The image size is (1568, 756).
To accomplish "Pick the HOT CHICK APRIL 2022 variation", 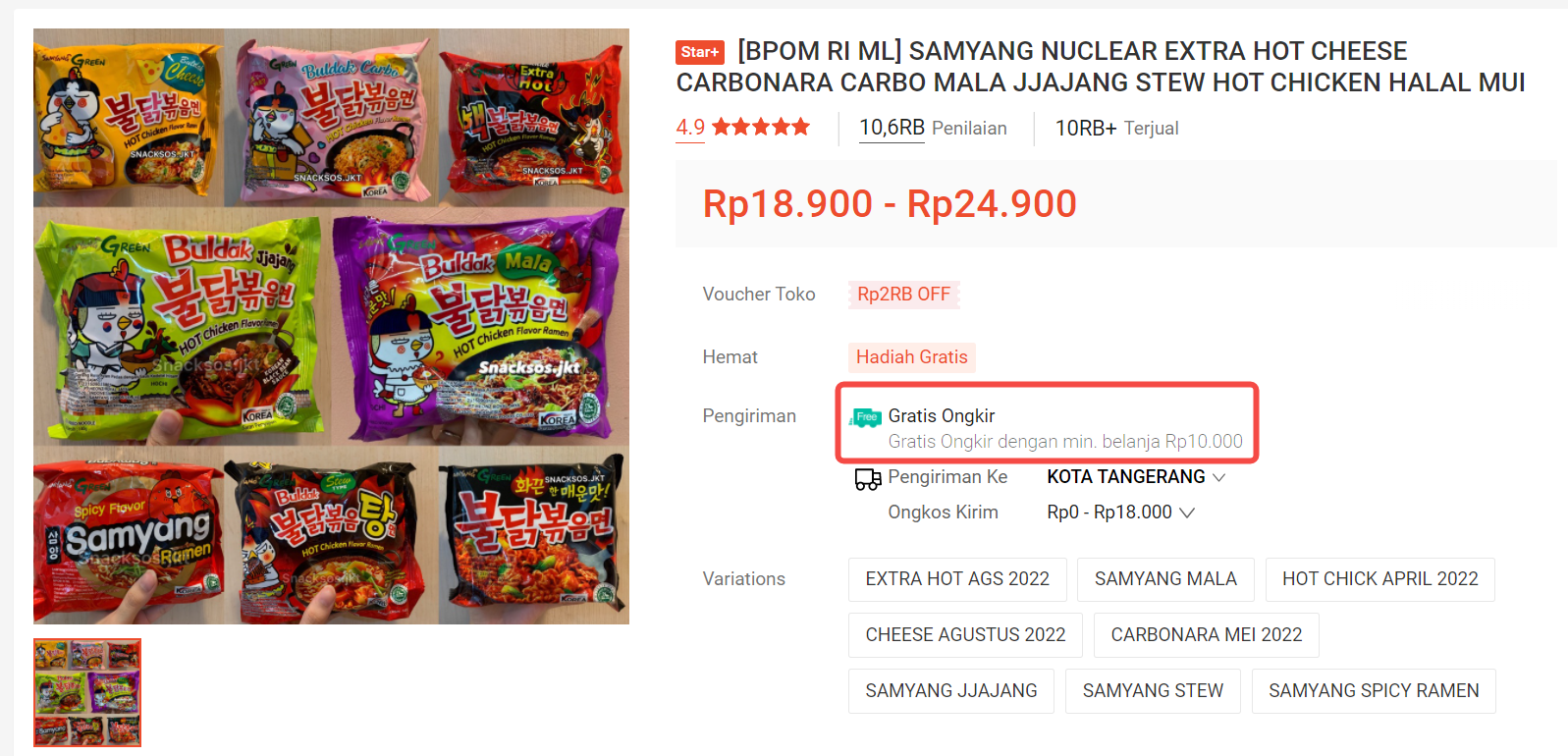I will [1379, 579].
